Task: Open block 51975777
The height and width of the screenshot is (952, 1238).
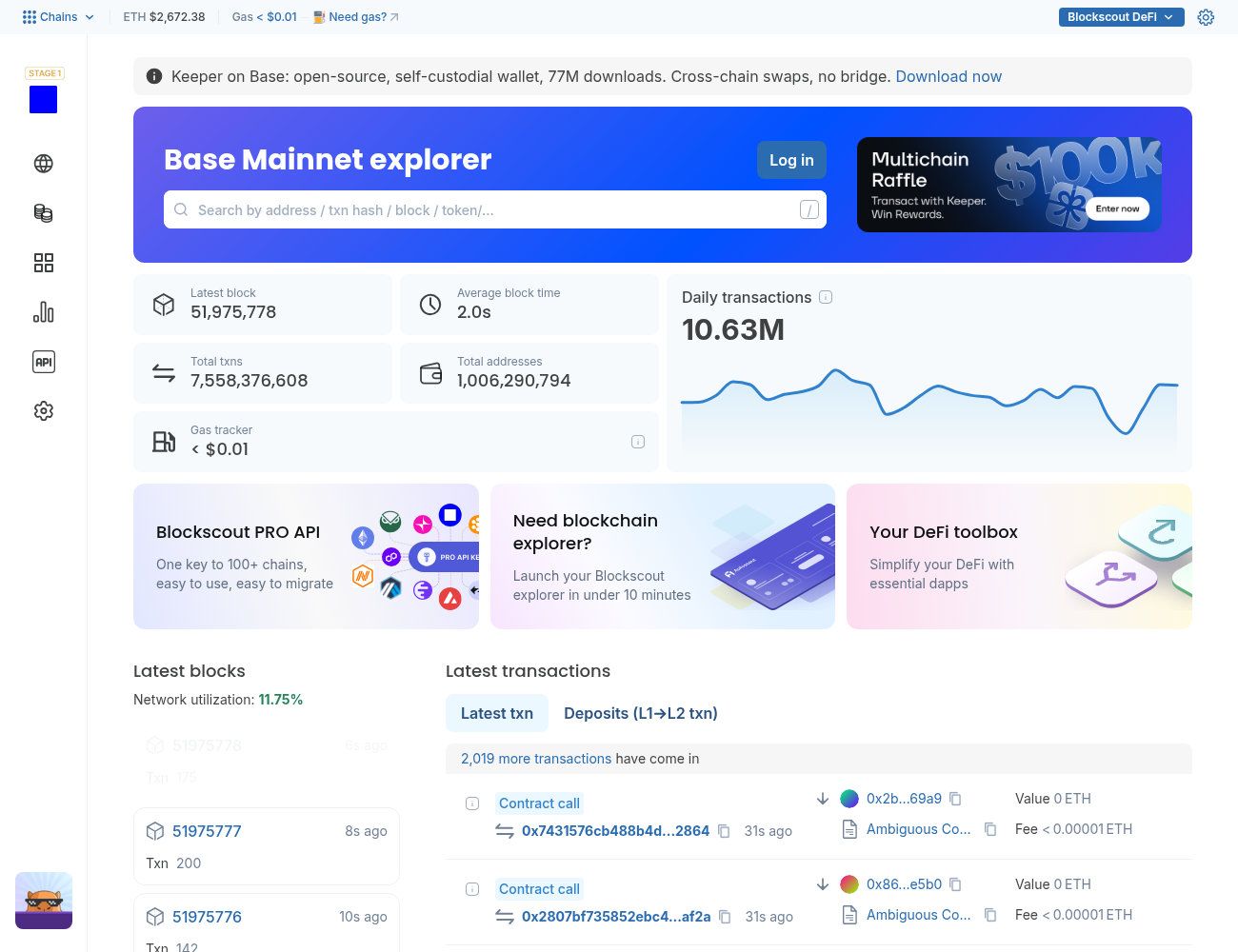Action: click(207, 831)
